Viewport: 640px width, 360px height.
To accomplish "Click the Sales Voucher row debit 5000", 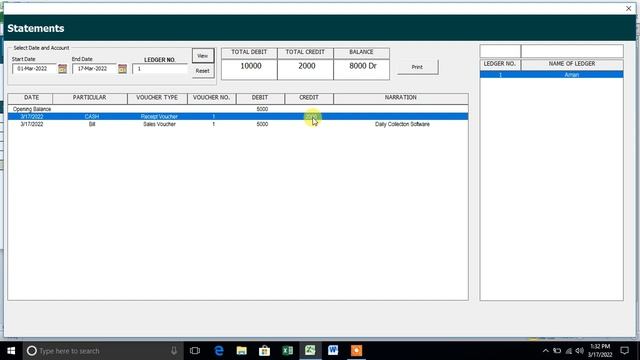I will [262, 124].
